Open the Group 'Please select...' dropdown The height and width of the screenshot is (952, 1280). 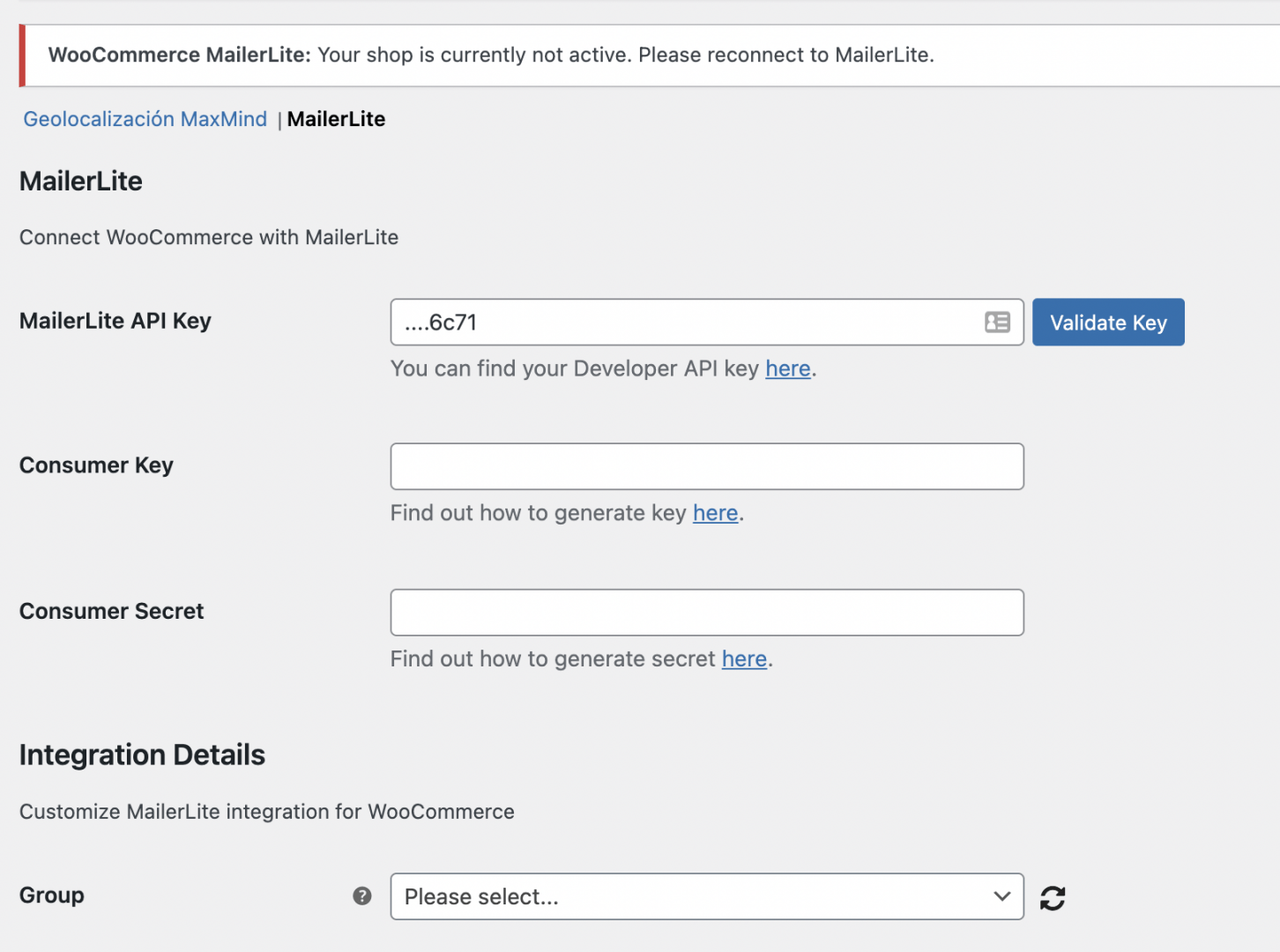point(707,896)
